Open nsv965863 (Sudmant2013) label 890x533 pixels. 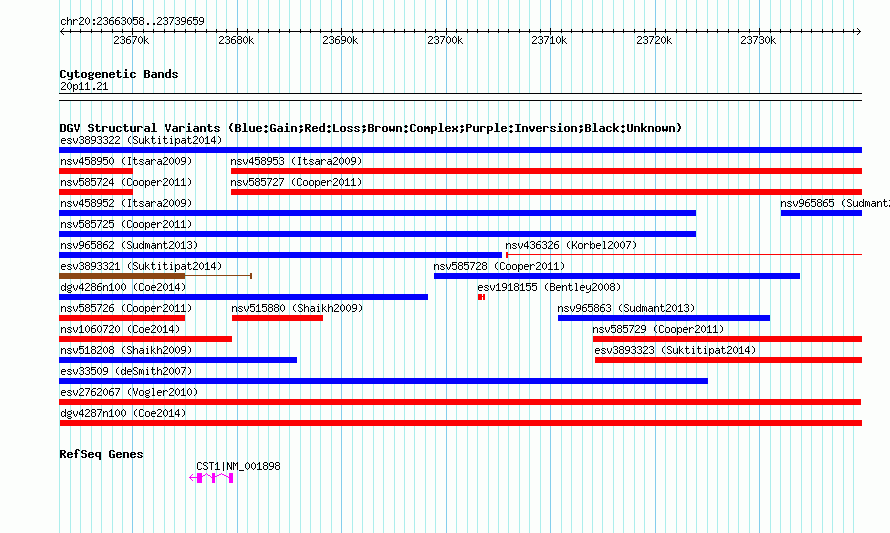626,308
